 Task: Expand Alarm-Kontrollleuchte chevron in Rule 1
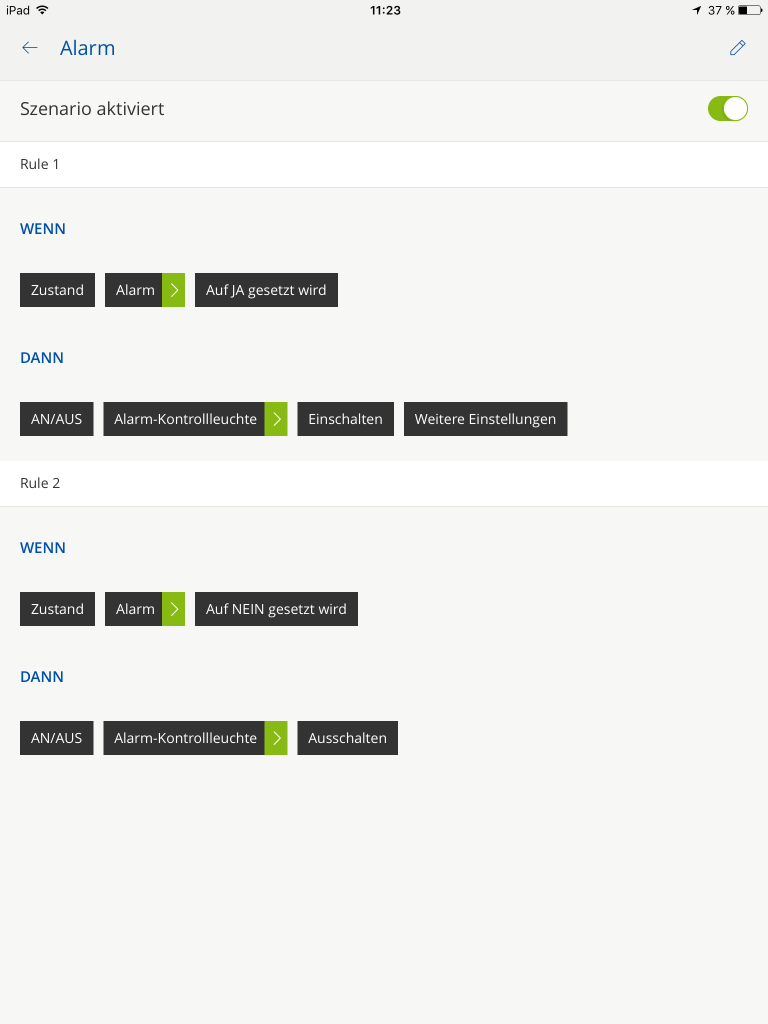276,419
